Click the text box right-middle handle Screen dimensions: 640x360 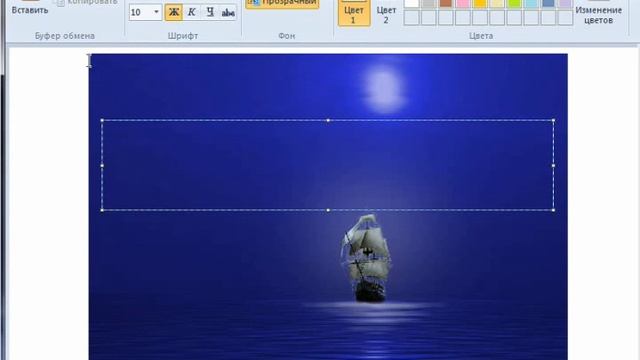click(553, 166)
